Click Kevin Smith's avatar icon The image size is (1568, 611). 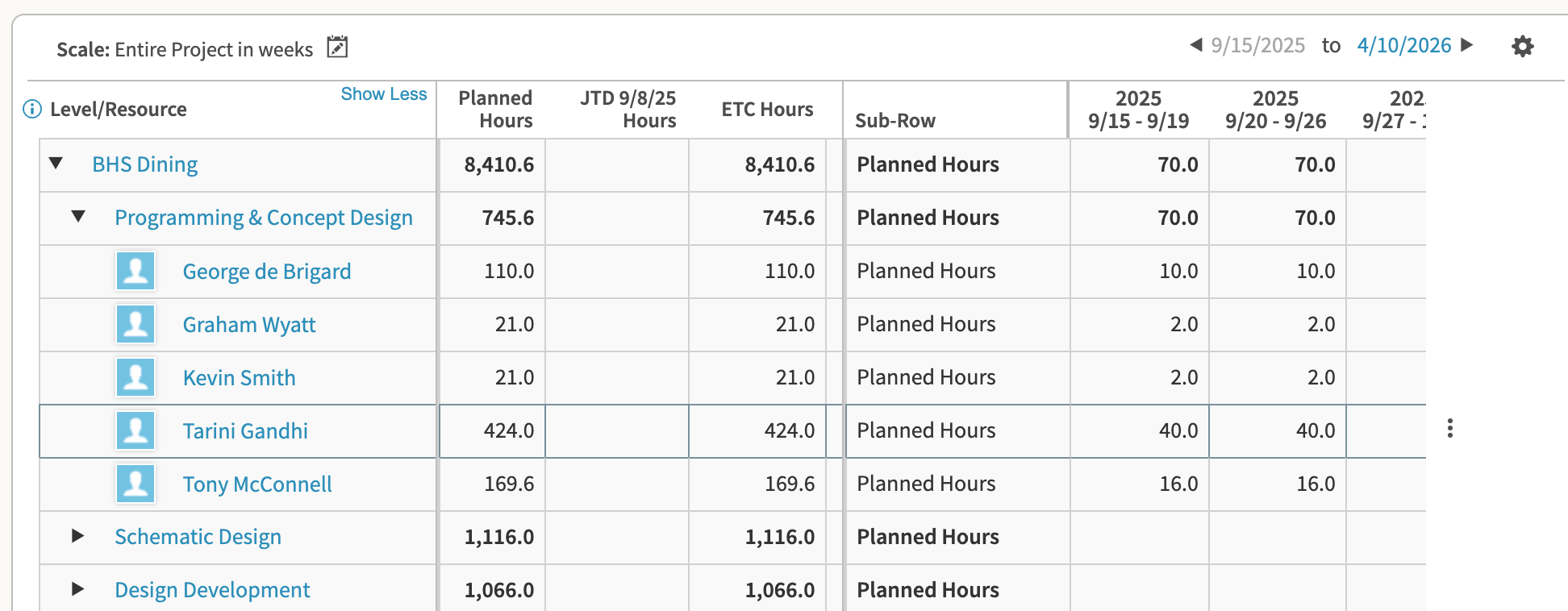tap(136, 377)
